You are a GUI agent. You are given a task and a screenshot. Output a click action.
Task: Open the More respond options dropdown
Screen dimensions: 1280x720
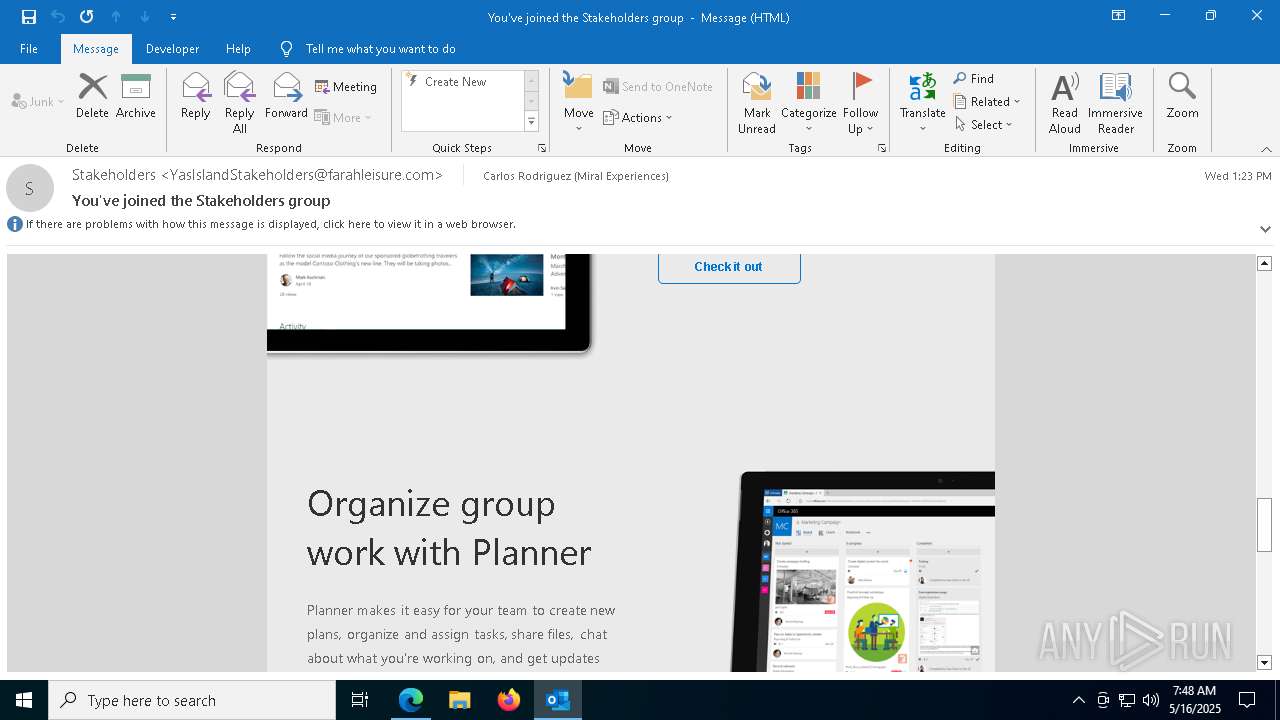[343, 117]
